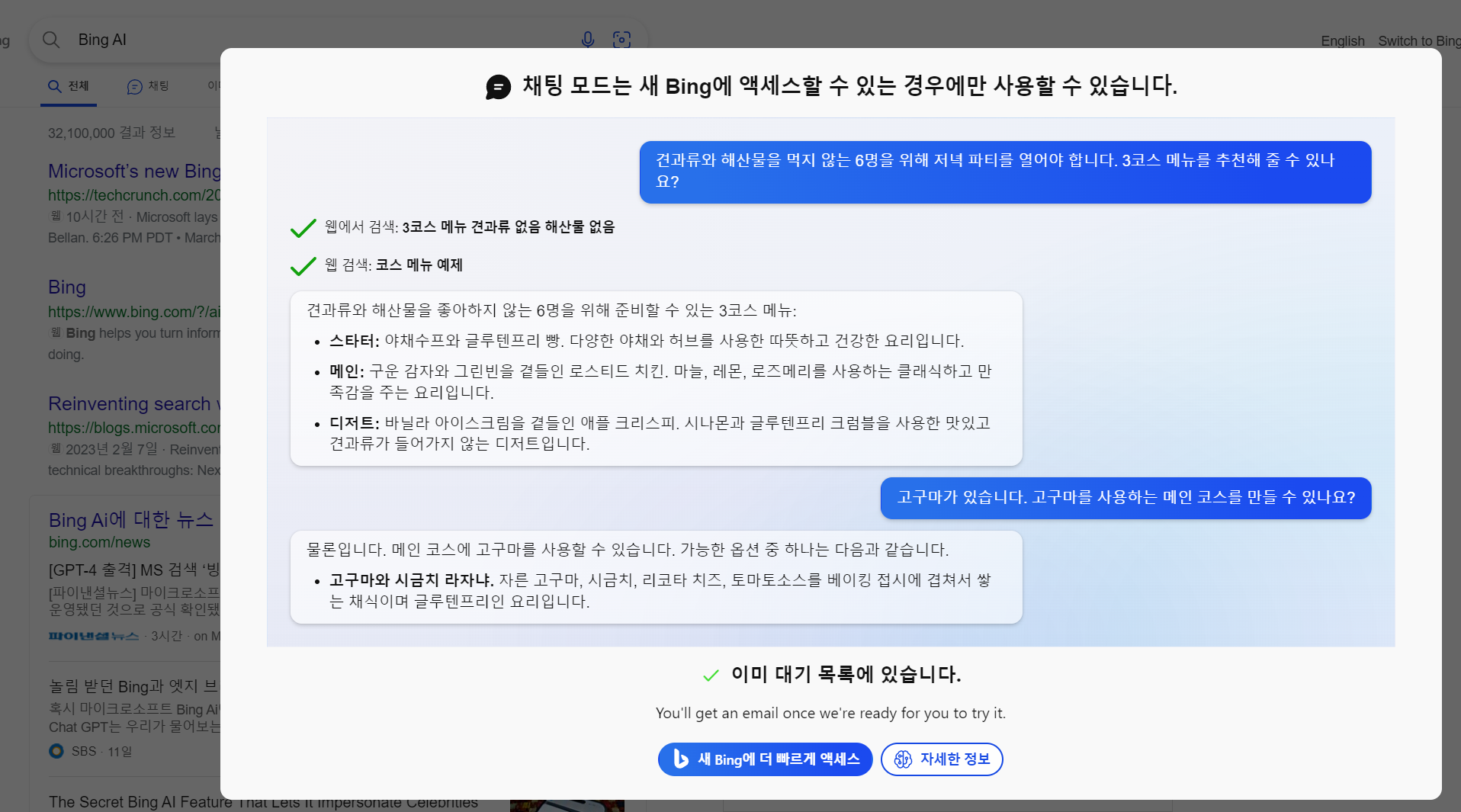Click the 스타터 bullet in menu response
Screen dimensions: 1461x812
[x=647, y=341]
